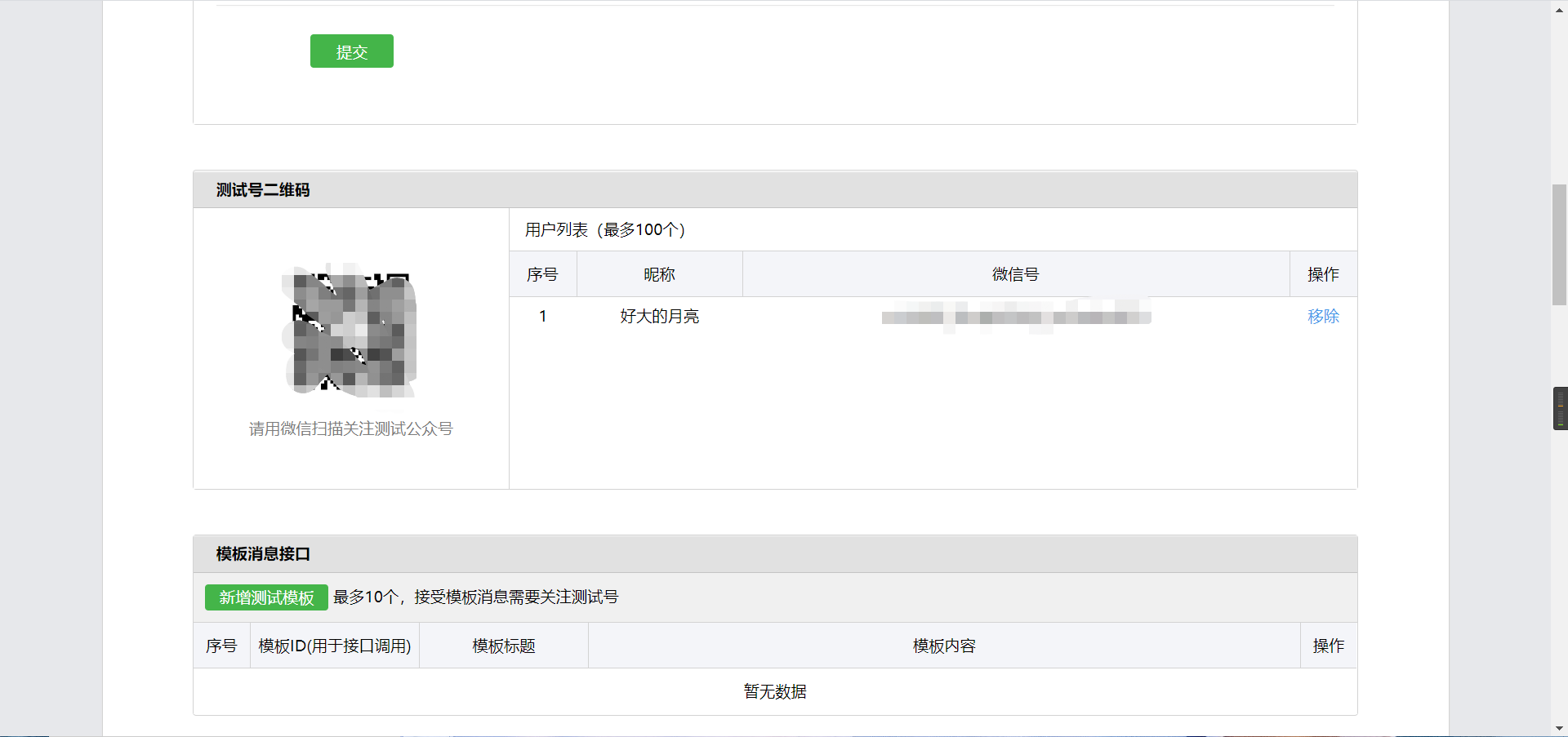Click the nickname 好大的月亮
This screenshot has width=1568, height=737.
(659, 317)
